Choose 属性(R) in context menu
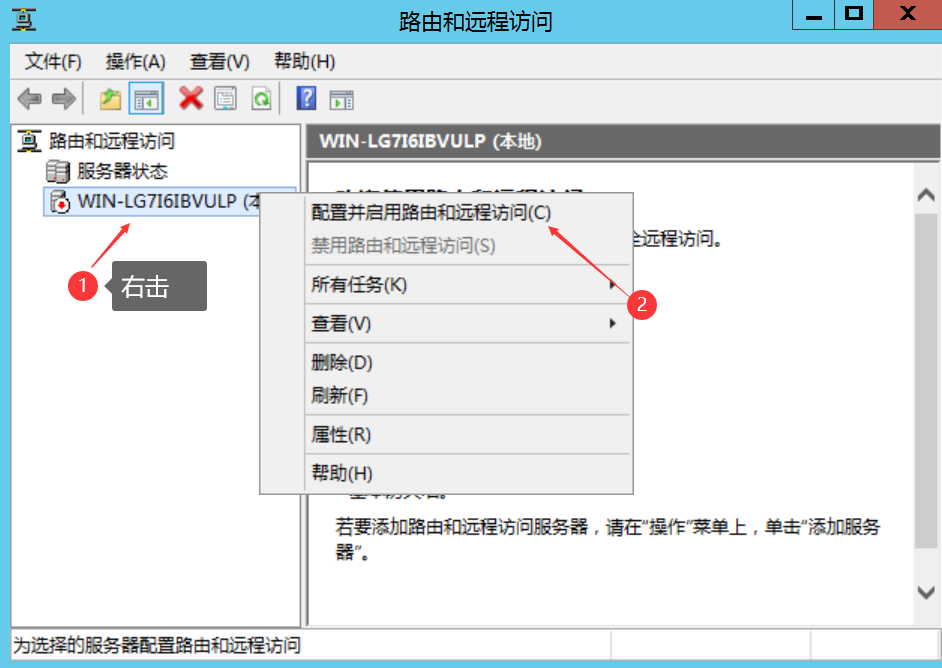 tap(447, 435)
